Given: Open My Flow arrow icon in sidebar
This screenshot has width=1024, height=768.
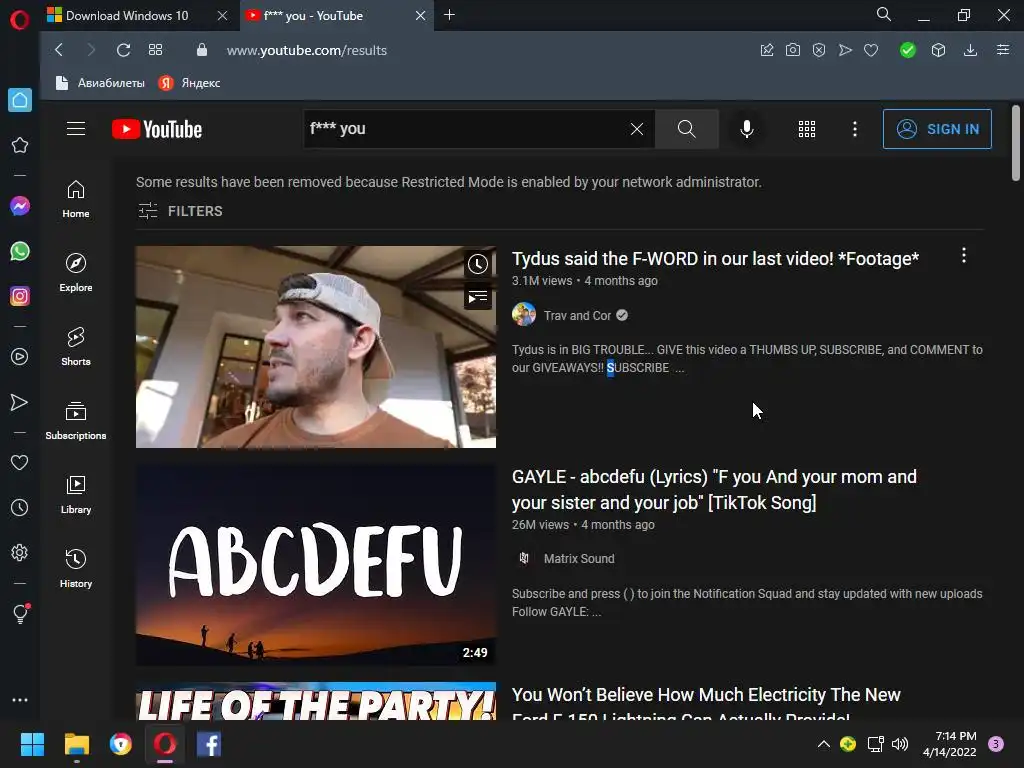Looking at the screenshot, I should click(x=20, y=402).
